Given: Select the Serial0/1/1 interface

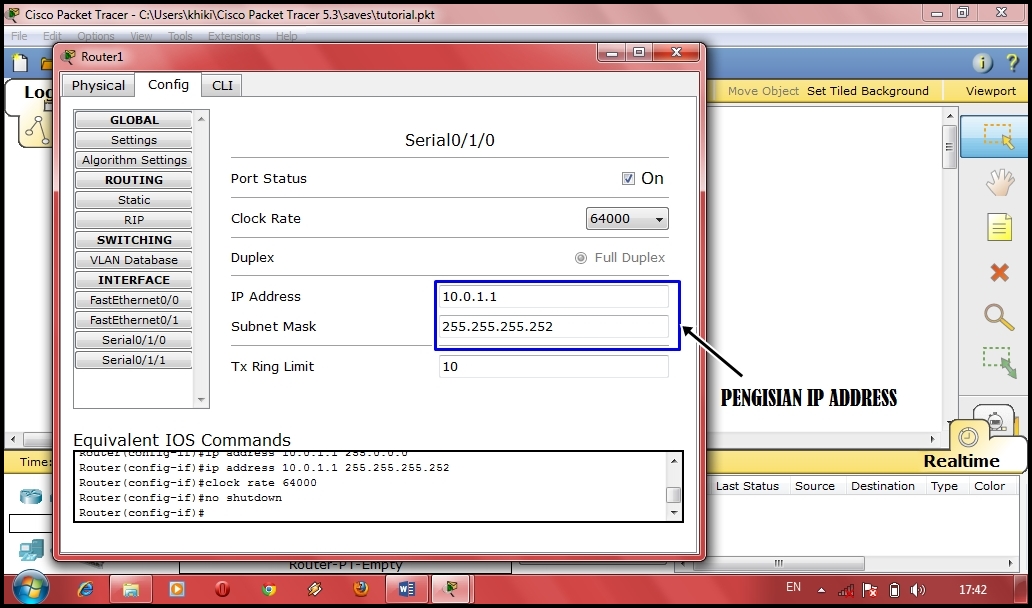Looking at the screenshot, I should (x=134, y=360).
